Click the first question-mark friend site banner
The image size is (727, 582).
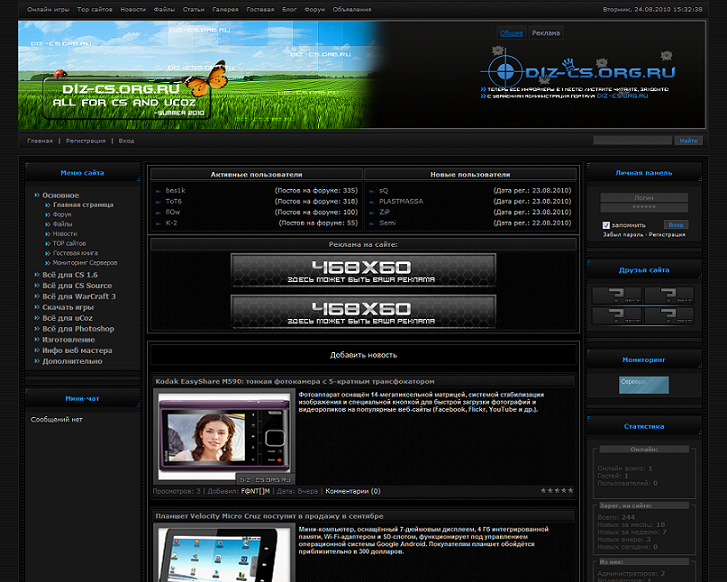(x=616, y=295)
